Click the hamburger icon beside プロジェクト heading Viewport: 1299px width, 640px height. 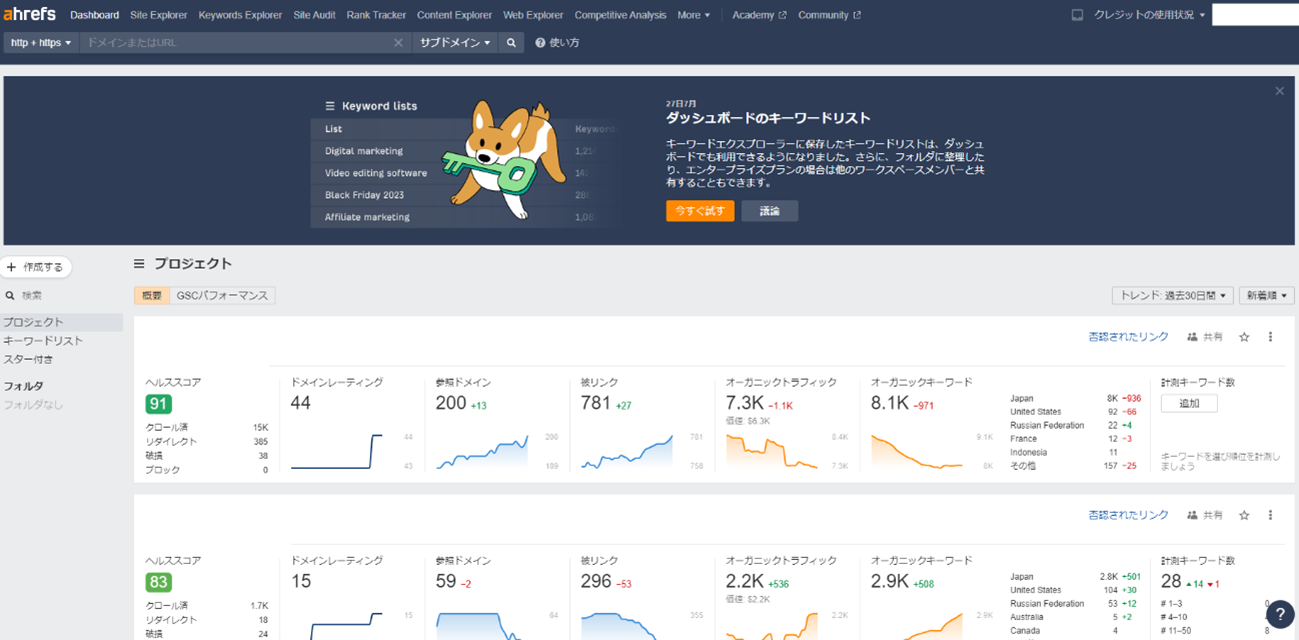point(139,263)
